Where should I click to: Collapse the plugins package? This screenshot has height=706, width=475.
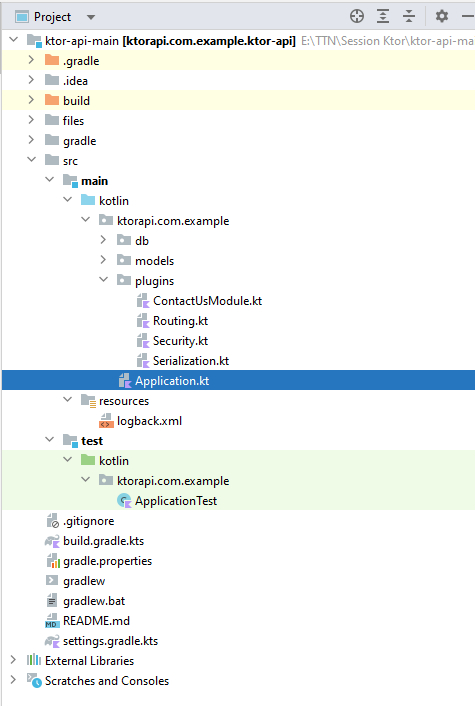pyautogui.click(x=104, y=280)
